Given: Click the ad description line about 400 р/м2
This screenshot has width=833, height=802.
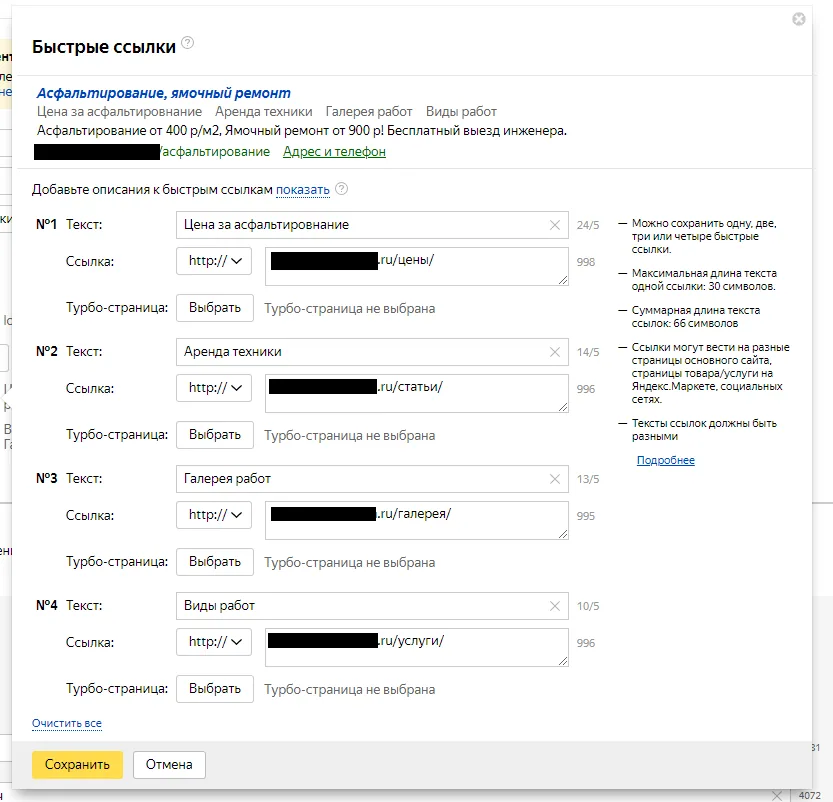Looking at the screenshot, I should [302, 131].
